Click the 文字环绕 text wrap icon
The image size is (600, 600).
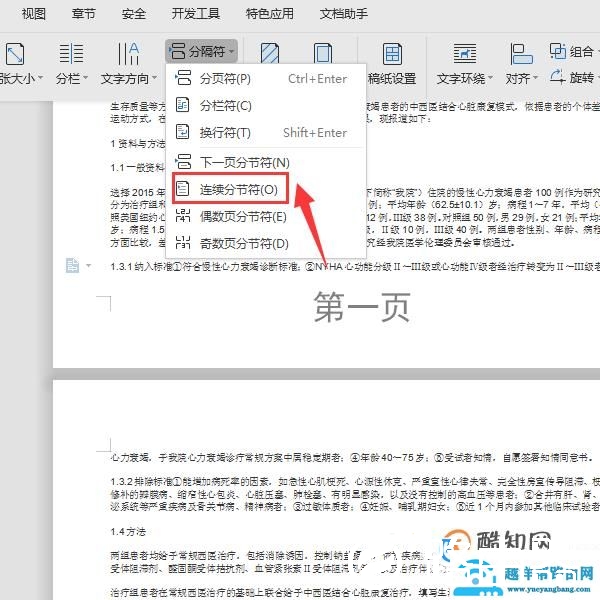465,54
